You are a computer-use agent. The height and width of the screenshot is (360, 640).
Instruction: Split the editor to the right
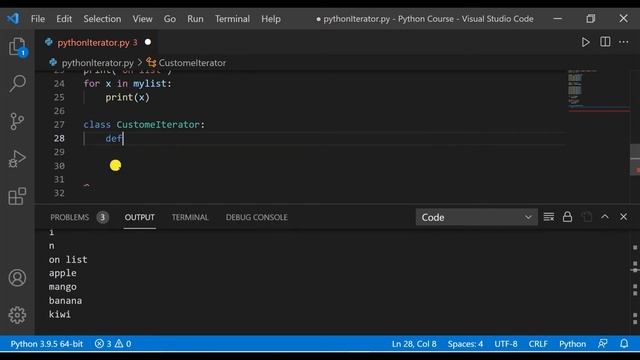[605, 42]
